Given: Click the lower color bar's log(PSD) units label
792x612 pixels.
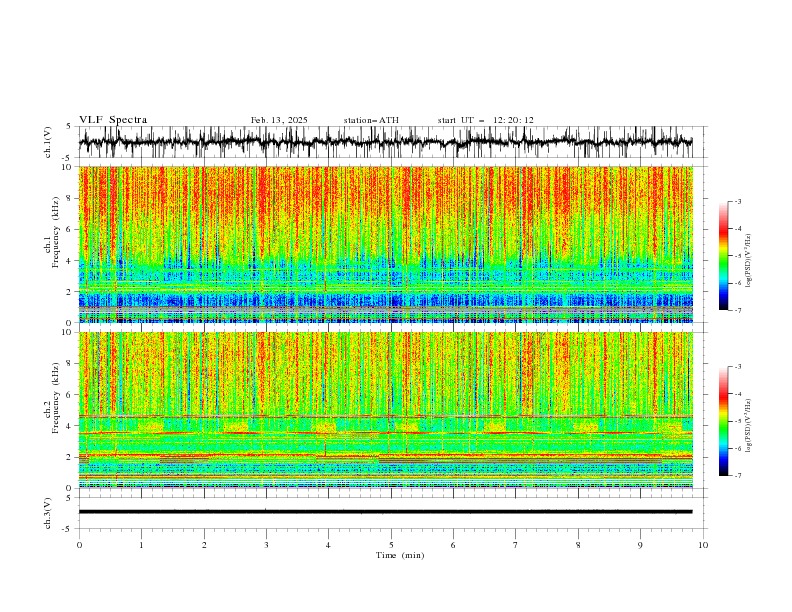Looking at the screenshot, I should tap(748, 426).
